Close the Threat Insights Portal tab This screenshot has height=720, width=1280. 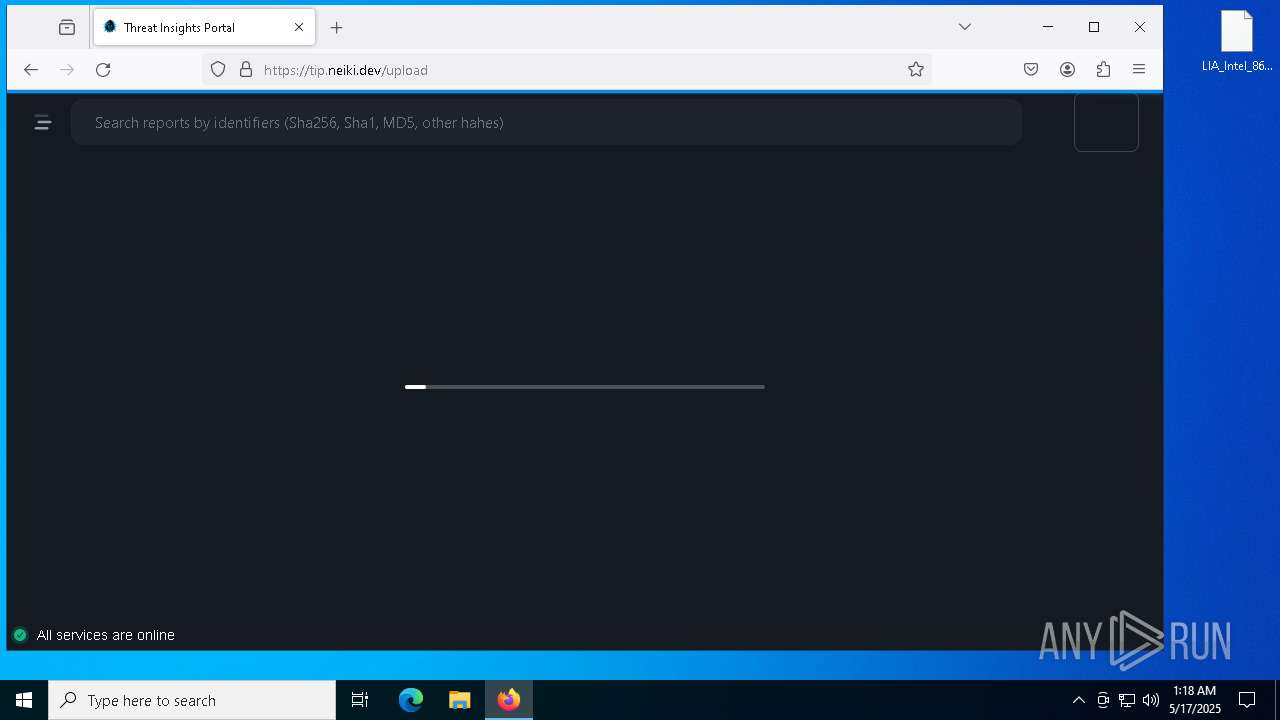(x=299, y=27)
